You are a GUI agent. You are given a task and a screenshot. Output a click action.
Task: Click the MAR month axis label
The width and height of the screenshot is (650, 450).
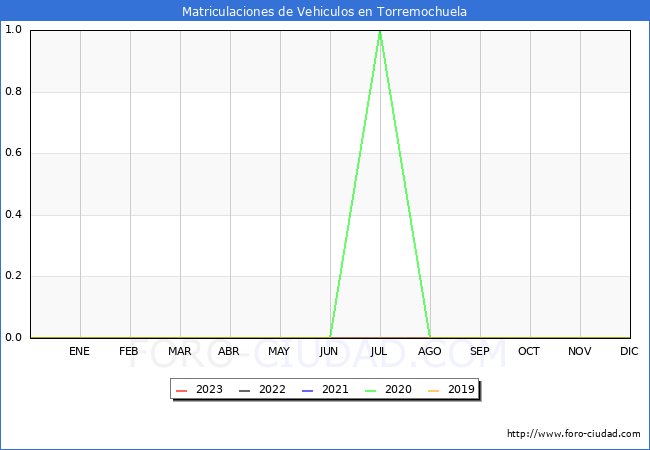point(179,351)
